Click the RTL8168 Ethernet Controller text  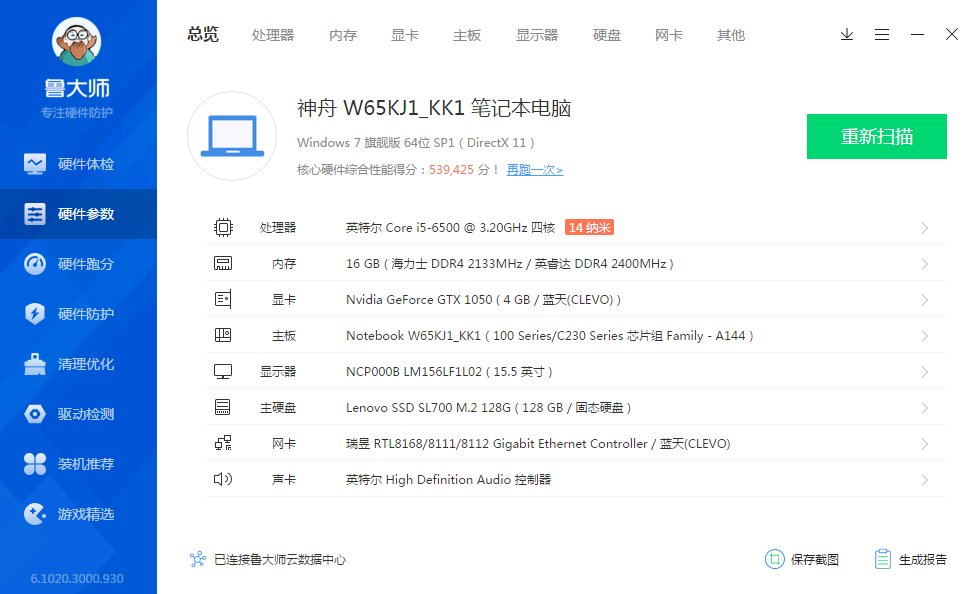tap(538, 443)
